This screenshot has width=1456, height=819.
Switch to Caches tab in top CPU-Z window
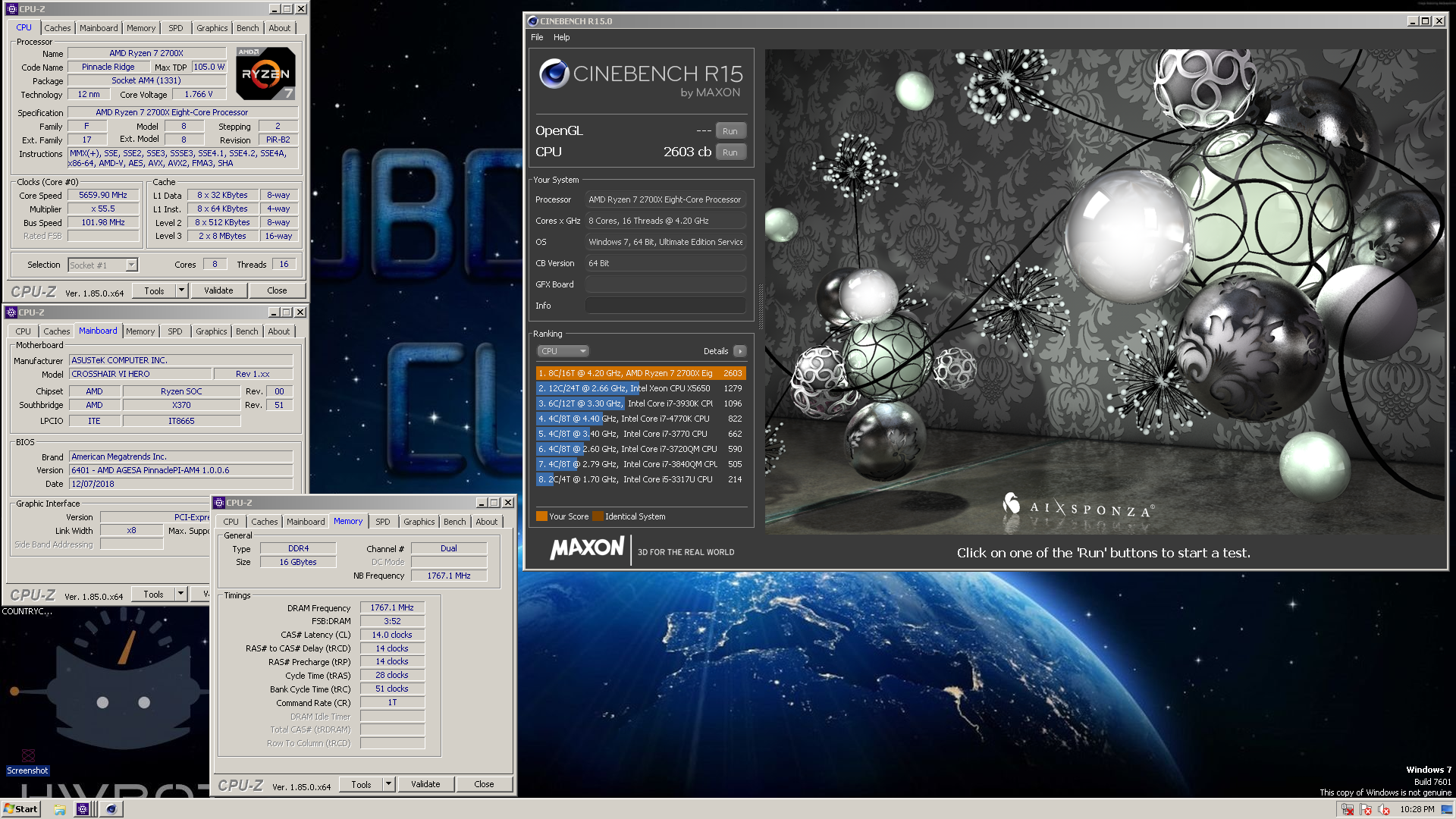58,28
